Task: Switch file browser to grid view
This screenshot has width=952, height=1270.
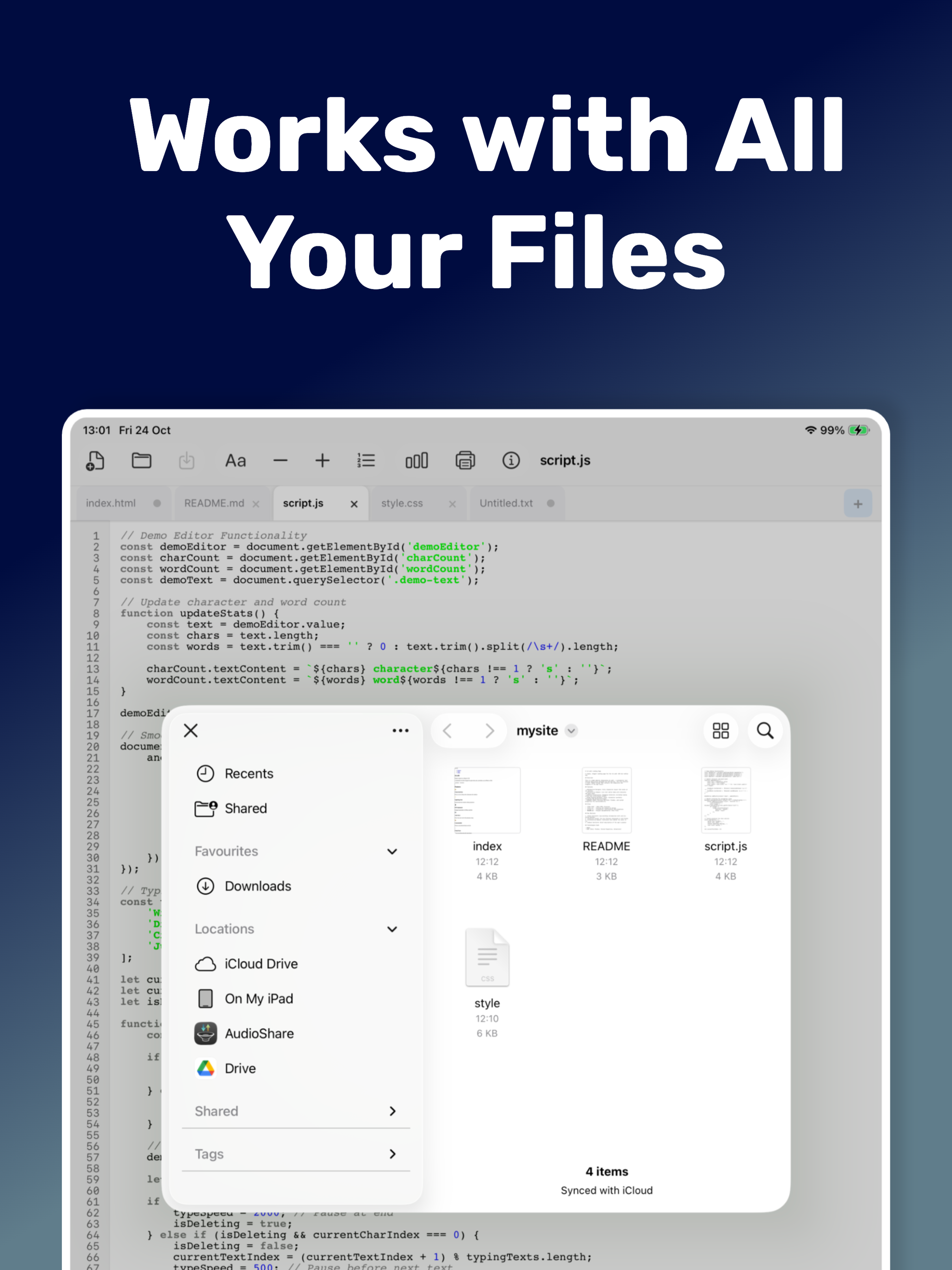Action: coord(721,730)
